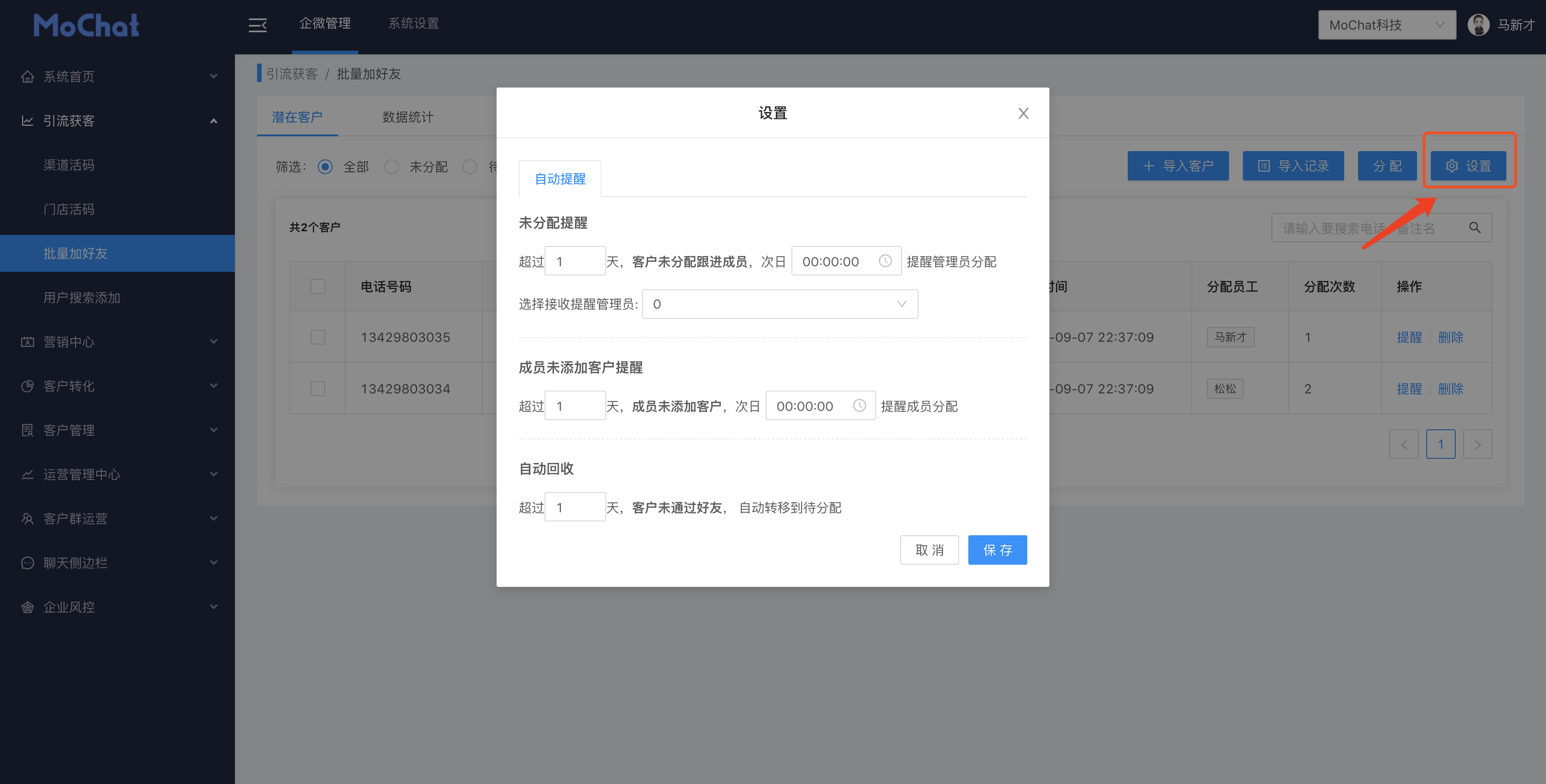Switch to the 系统设置 top menu
This screenshot has width=1546, height=784.
(414, 23)
